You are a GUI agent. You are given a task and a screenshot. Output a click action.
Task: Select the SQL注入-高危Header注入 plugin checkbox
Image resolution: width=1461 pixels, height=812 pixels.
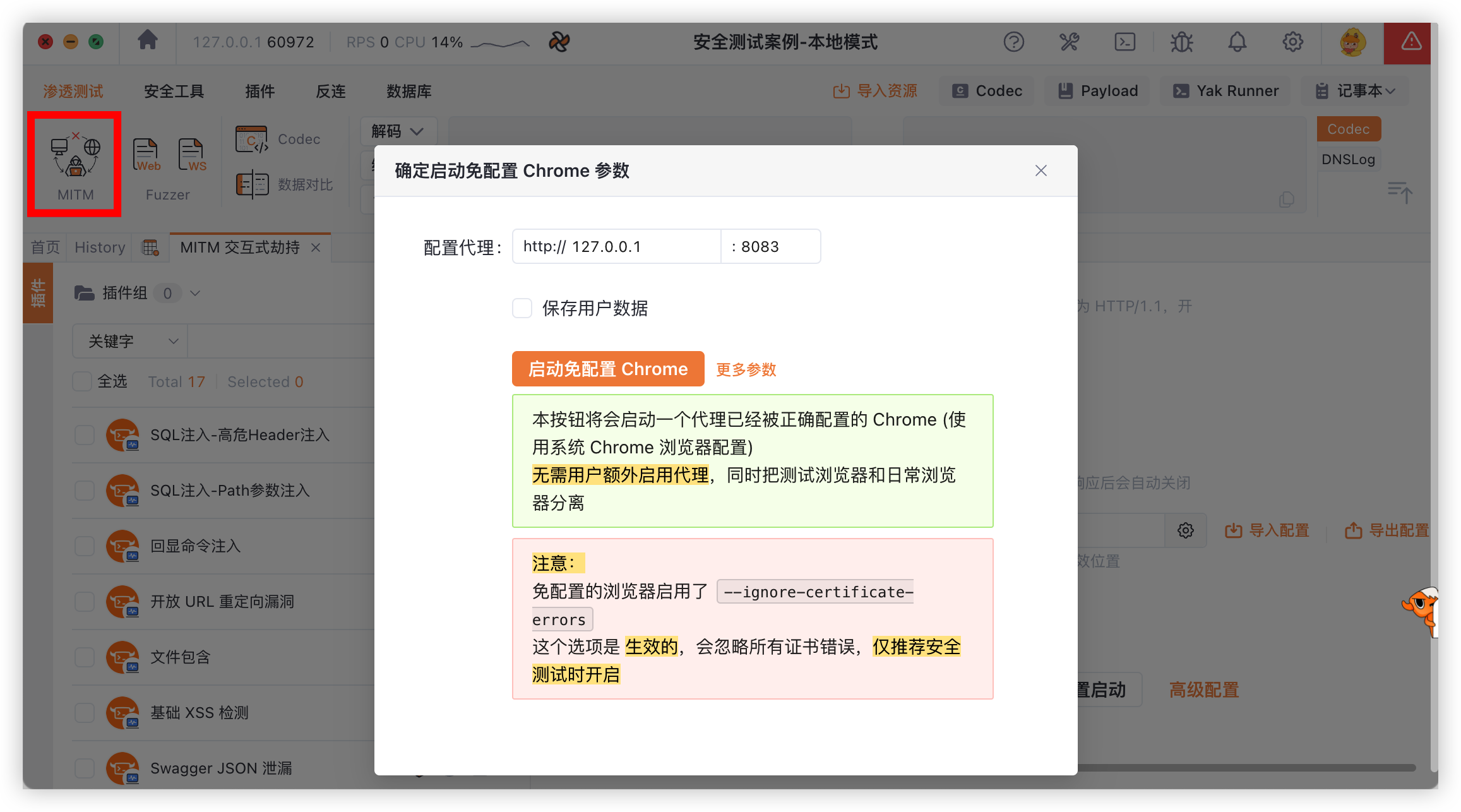coord(85,435)
